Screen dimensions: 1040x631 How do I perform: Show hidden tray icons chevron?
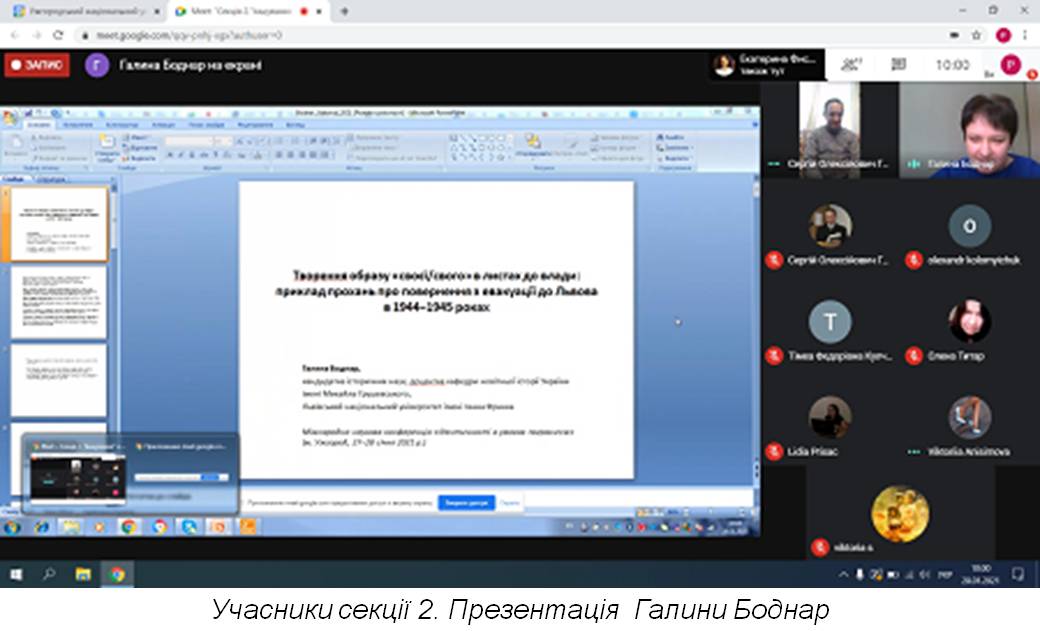pos(843,575)
